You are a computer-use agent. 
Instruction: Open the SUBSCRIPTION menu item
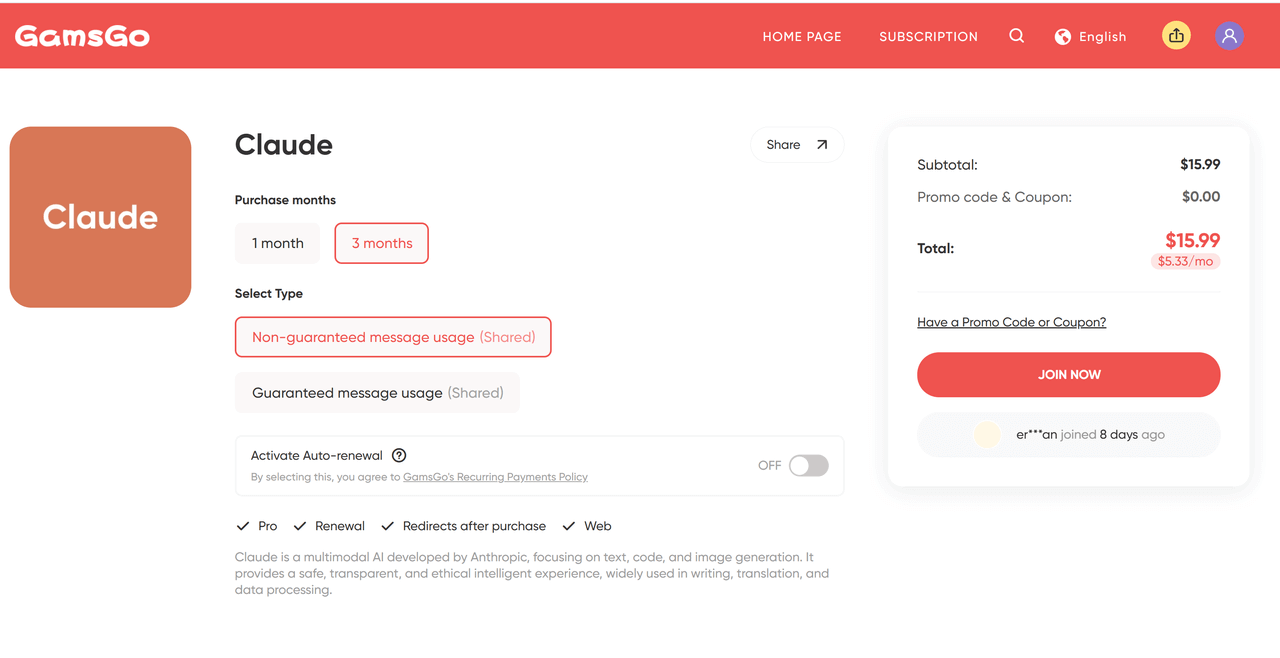pos(928,37)
